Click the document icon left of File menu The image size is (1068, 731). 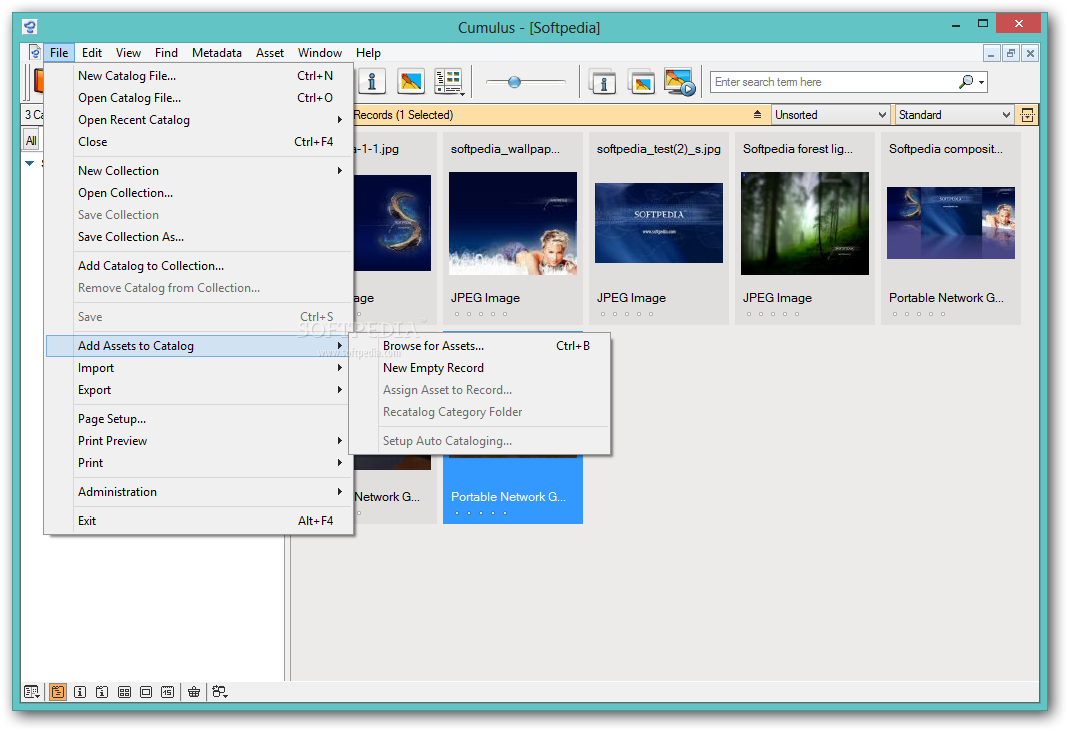[35, 52]
